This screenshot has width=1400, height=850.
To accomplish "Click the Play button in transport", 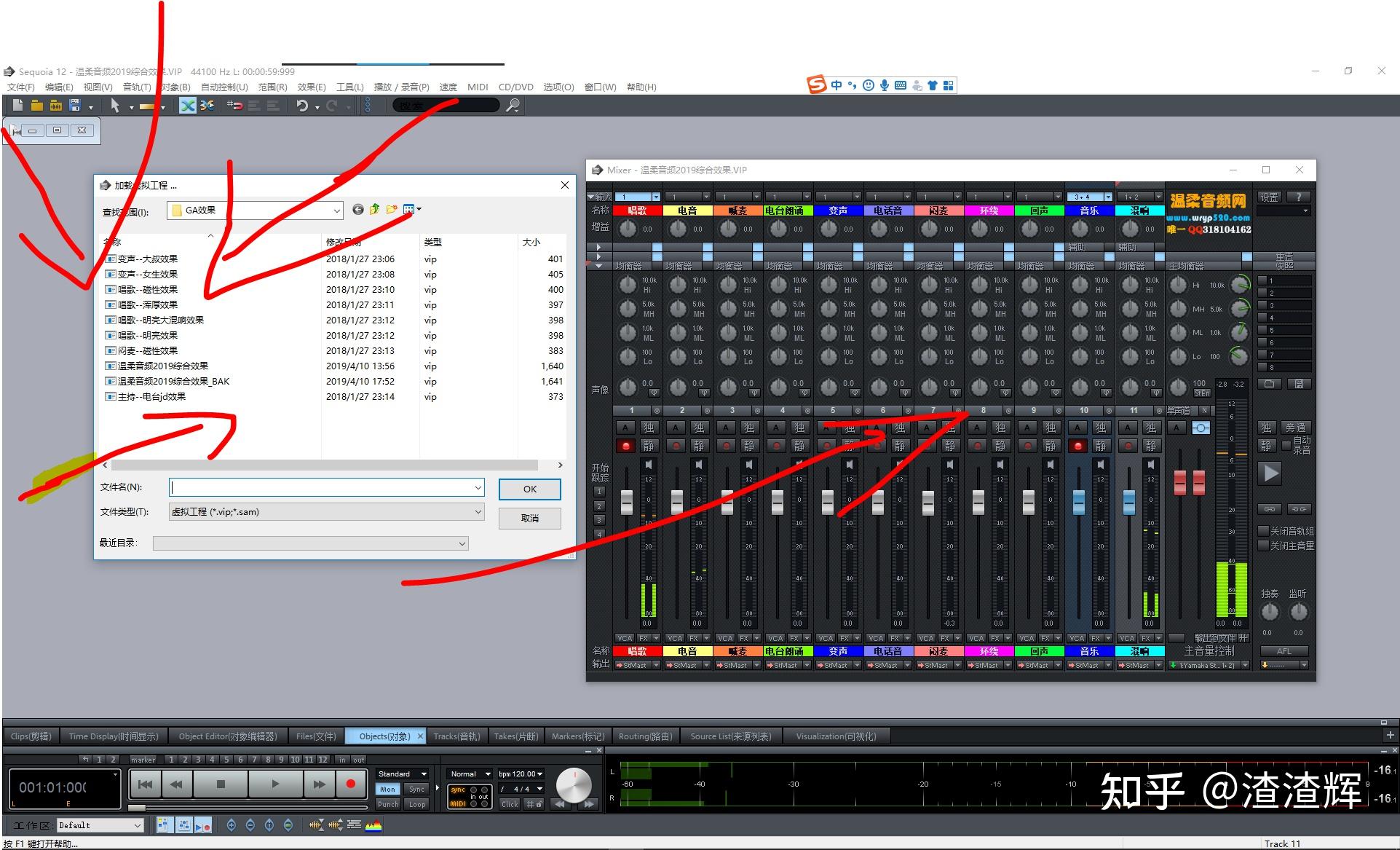I will click(275, 784).
